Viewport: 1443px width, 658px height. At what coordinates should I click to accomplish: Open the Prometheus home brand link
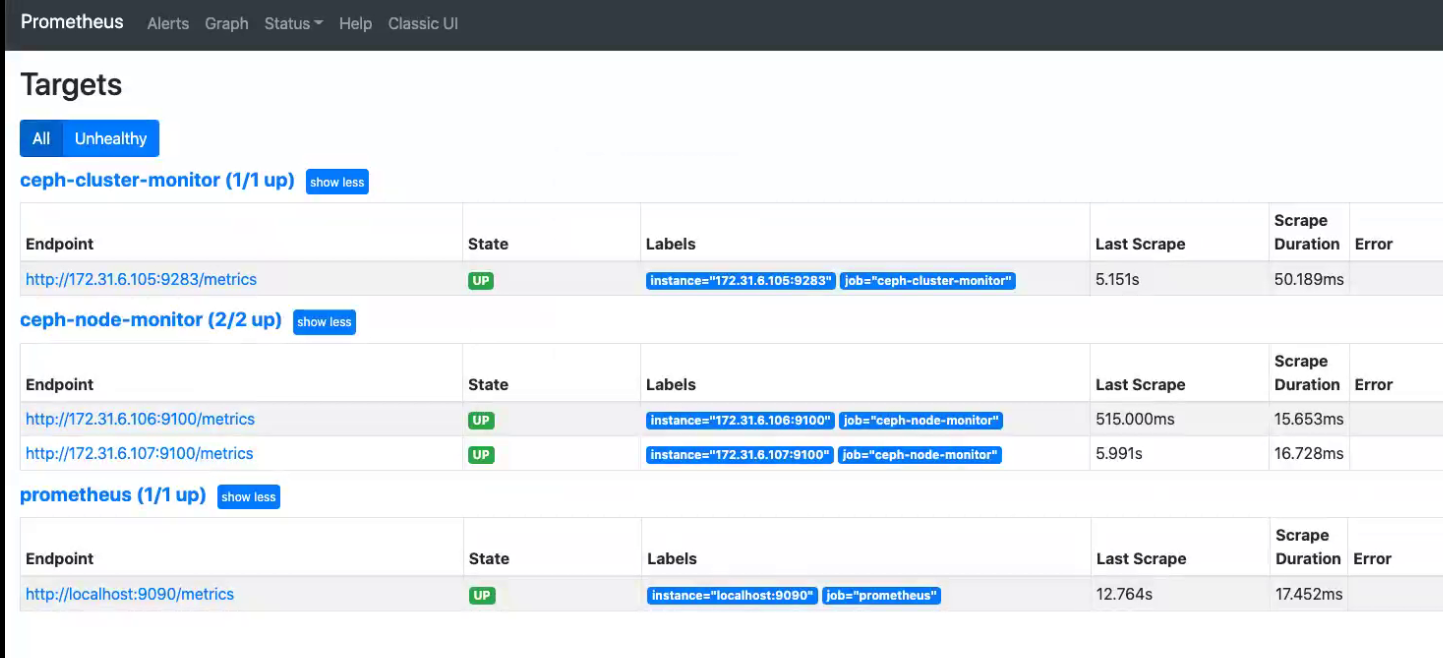tap(72, 22)
